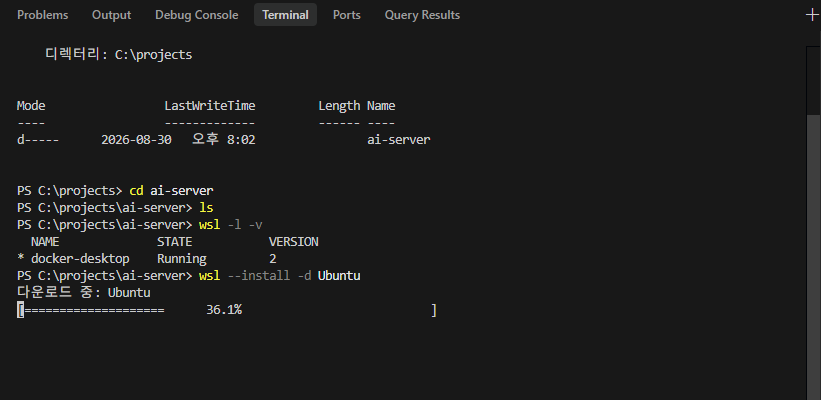Click the LastWriteTime column header
The image size is (821, 400).
click(x=209, y=106)
